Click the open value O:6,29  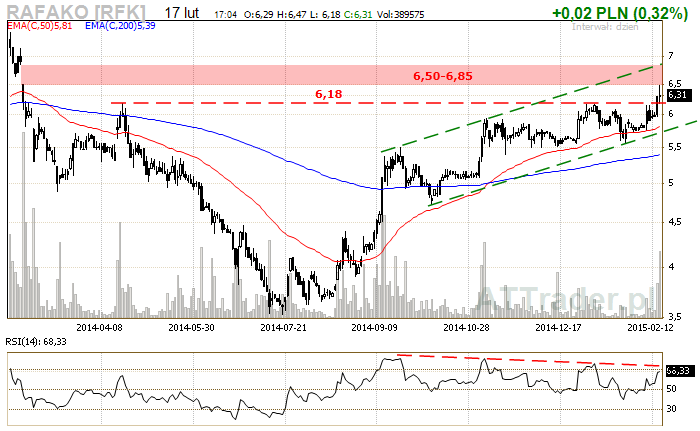pos(258,15)
